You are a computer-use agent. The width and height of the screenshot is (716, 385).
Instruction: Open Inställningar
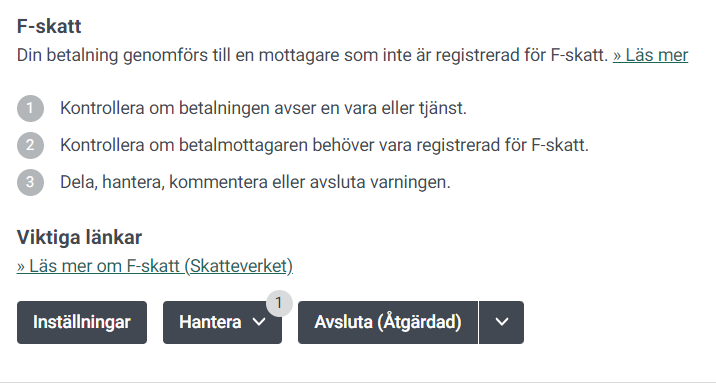pos(82,322)
